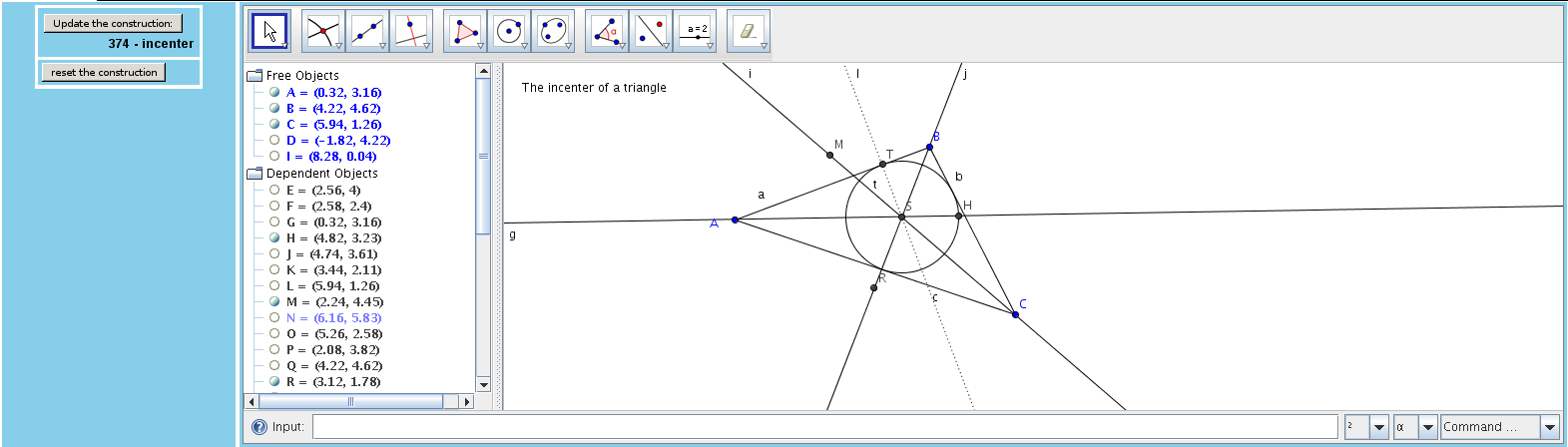Choose the Line through two points tool
This screenshot has height=447, width=1568.
point(366,31)
